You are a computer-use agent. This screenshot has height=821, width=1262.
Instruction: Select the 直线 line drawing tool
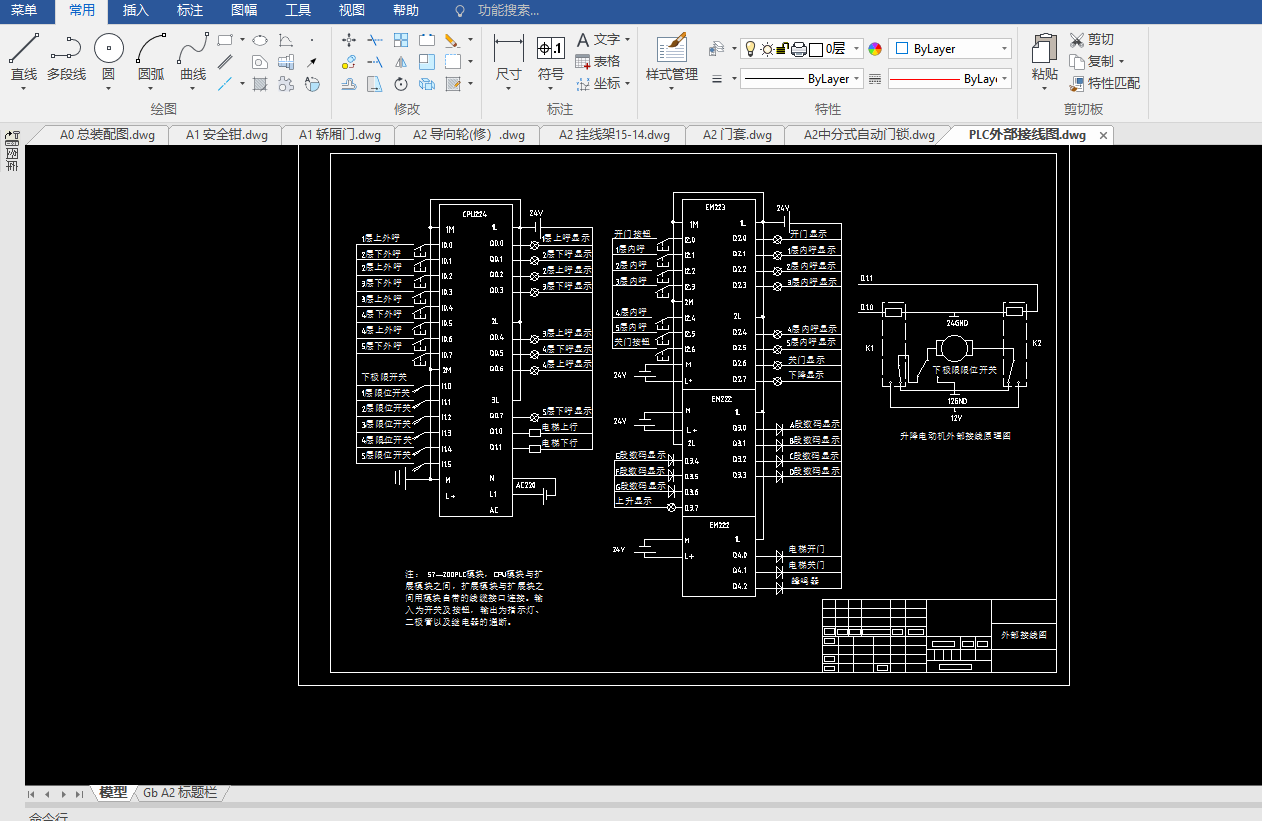click(x=24, y=58)
